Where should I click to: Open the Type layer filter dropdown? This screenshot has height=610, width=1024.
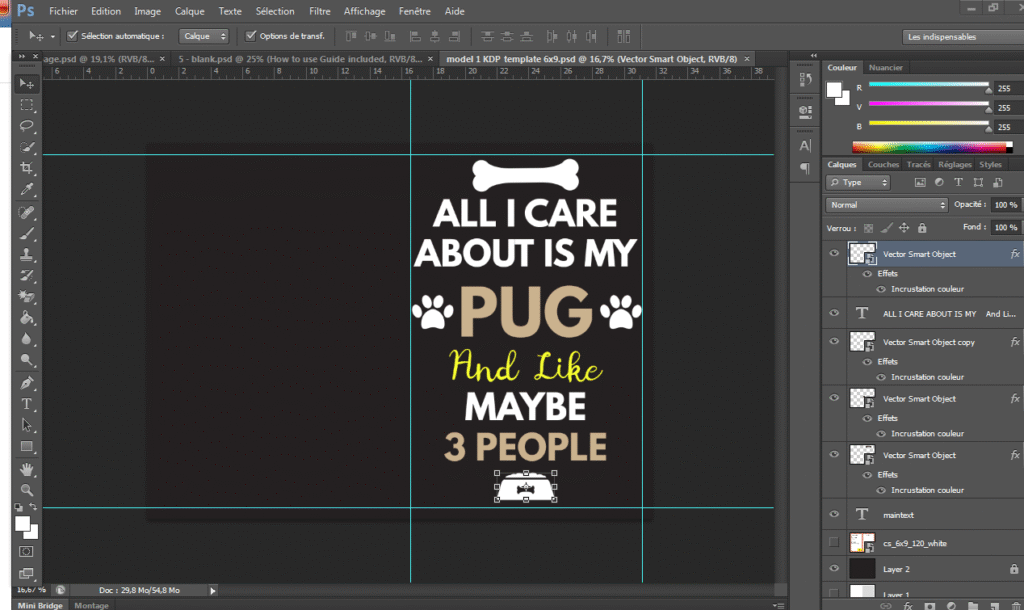pos(859,183)
